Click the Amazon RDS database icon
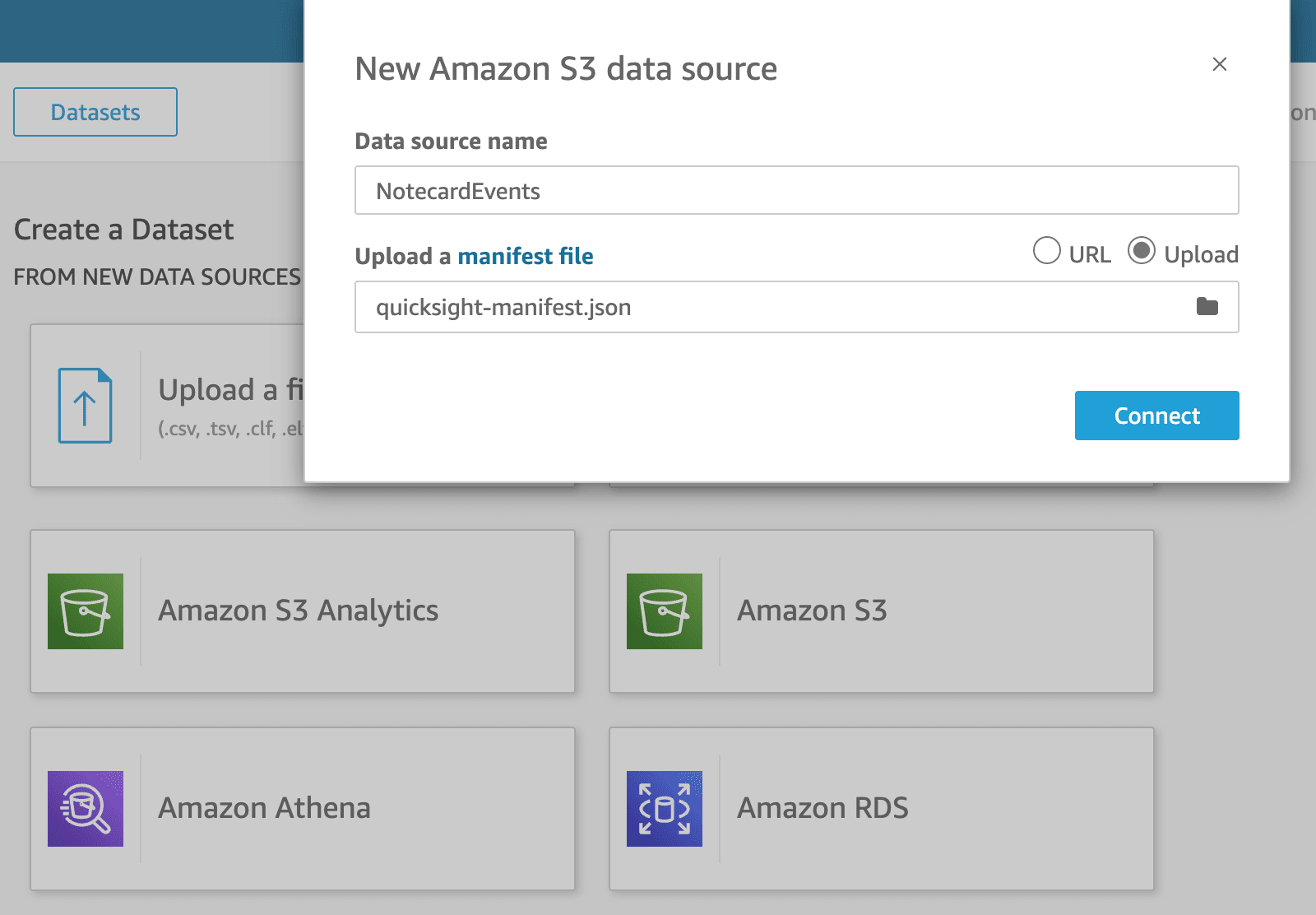 665,809
